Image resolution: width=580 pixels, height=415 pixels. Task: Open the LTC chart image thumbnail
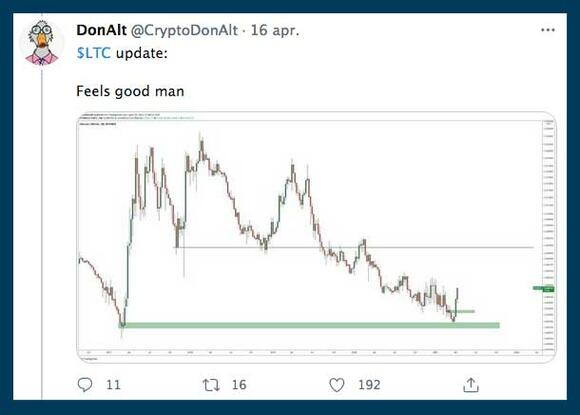pos(316,237)
